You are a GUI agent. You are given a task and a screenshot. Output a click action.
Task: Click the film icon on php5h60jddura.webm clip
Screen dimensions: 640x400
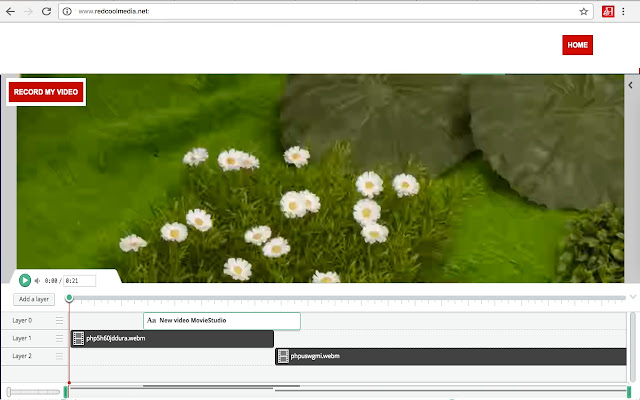point(78,338)
